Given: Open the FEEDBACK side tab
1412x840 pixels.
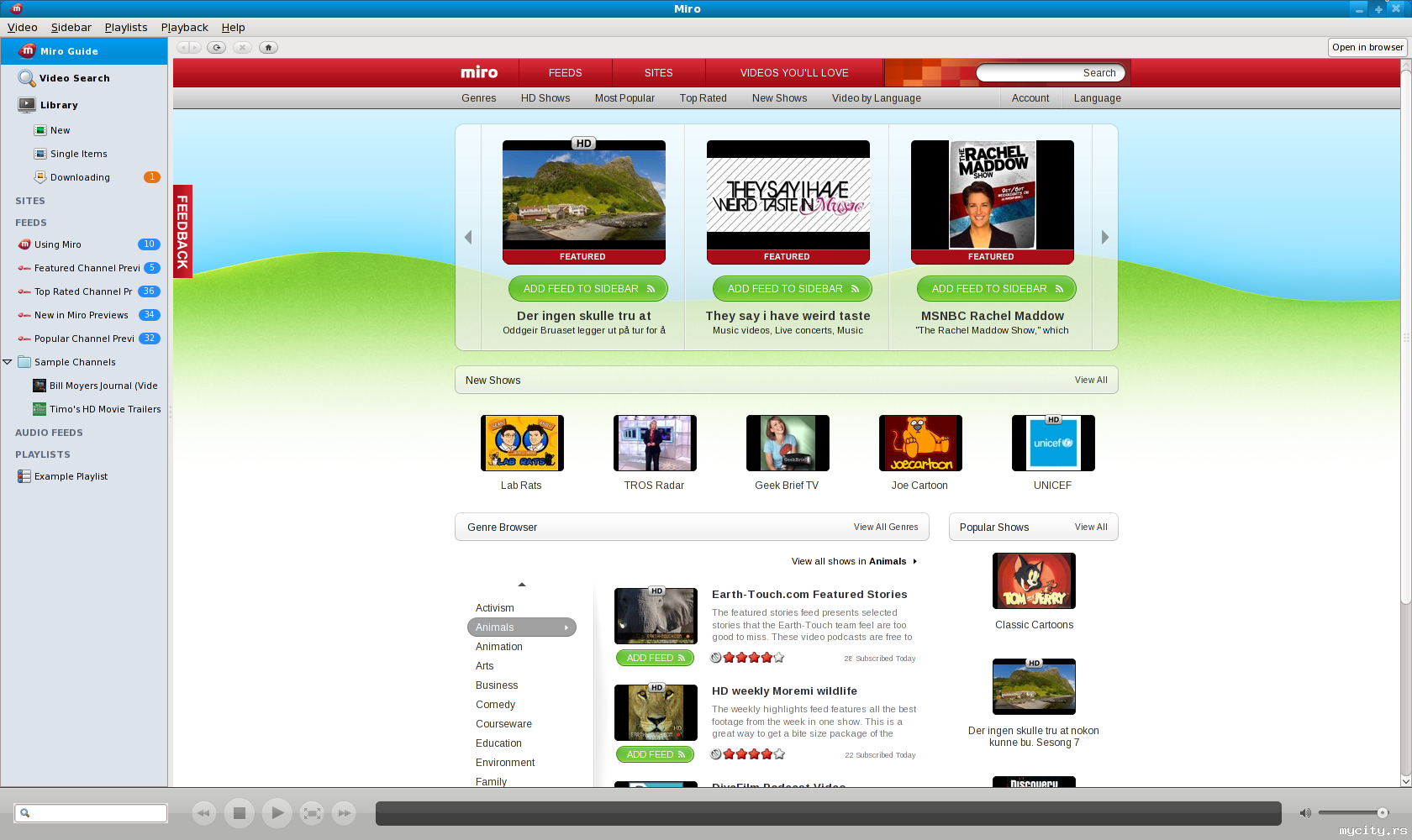Looking at the screenshot, I should point(182,231).
